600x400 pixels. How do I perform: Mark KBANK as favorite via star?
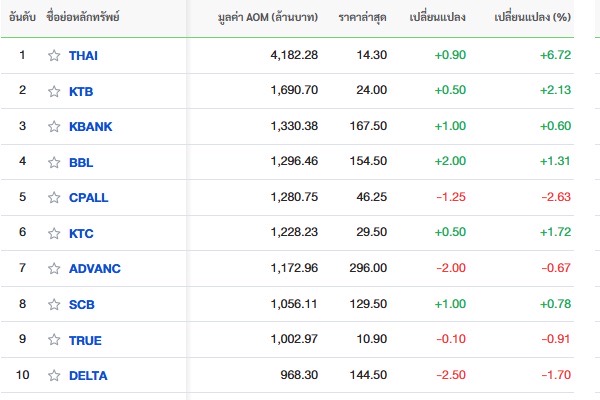(x=54, y=126)
